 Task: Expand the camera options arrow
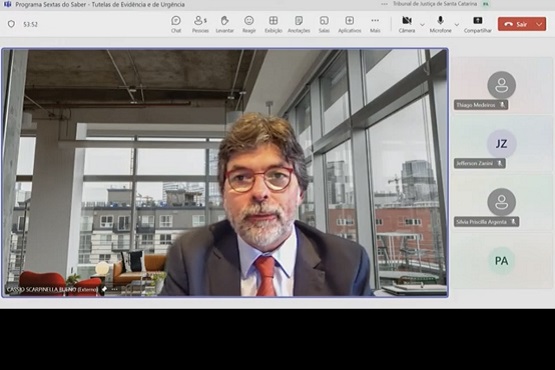(422, 24)
